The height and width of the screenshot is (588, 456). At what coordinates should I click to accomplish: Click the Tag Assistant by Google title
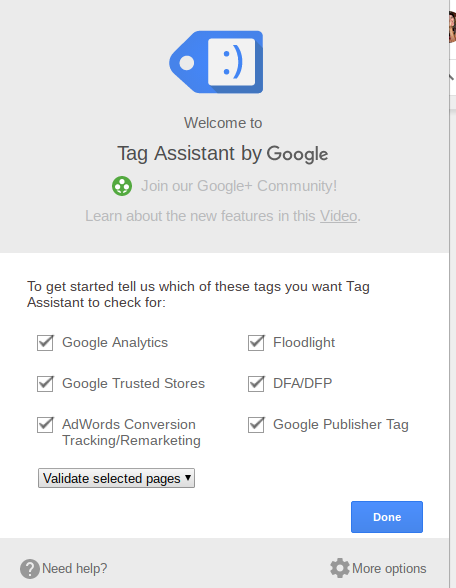[x=223, y=153]
